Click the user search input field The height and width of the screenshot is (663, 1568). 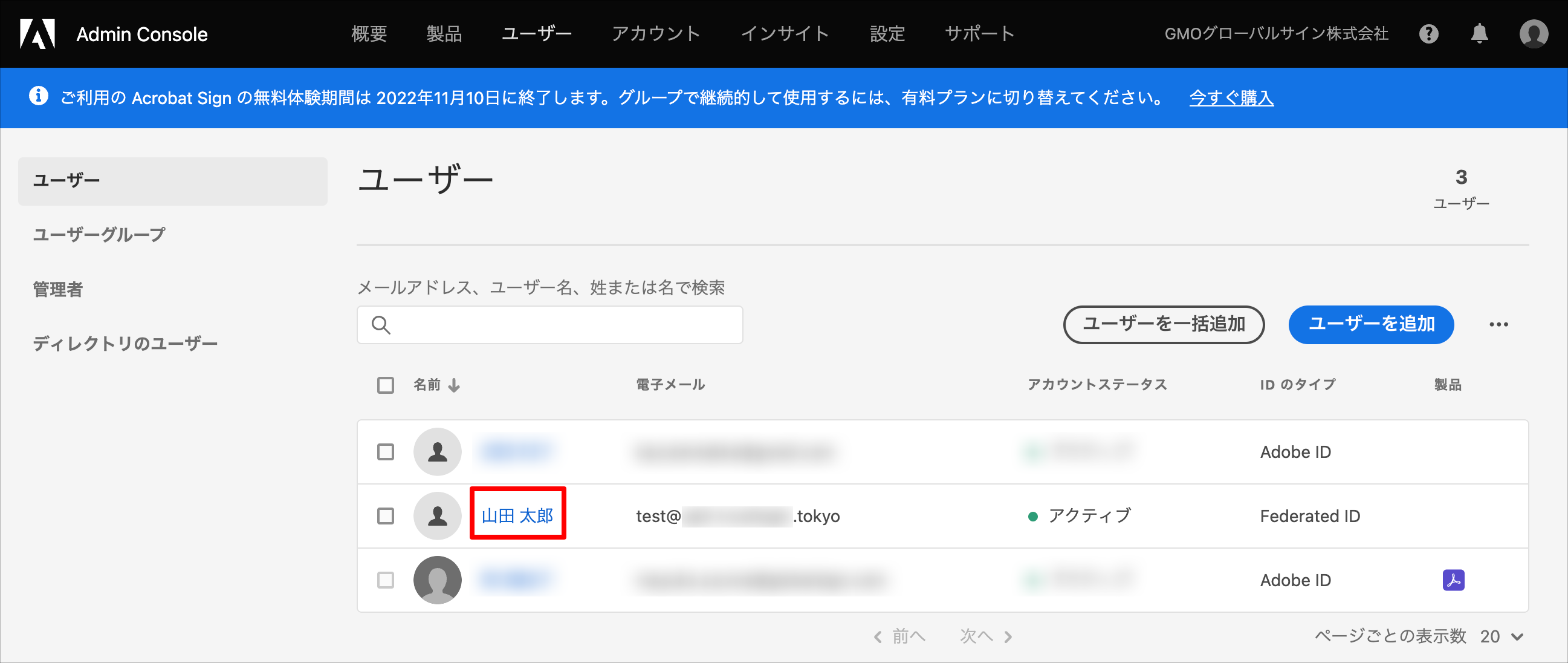click(x=549, y=325)
